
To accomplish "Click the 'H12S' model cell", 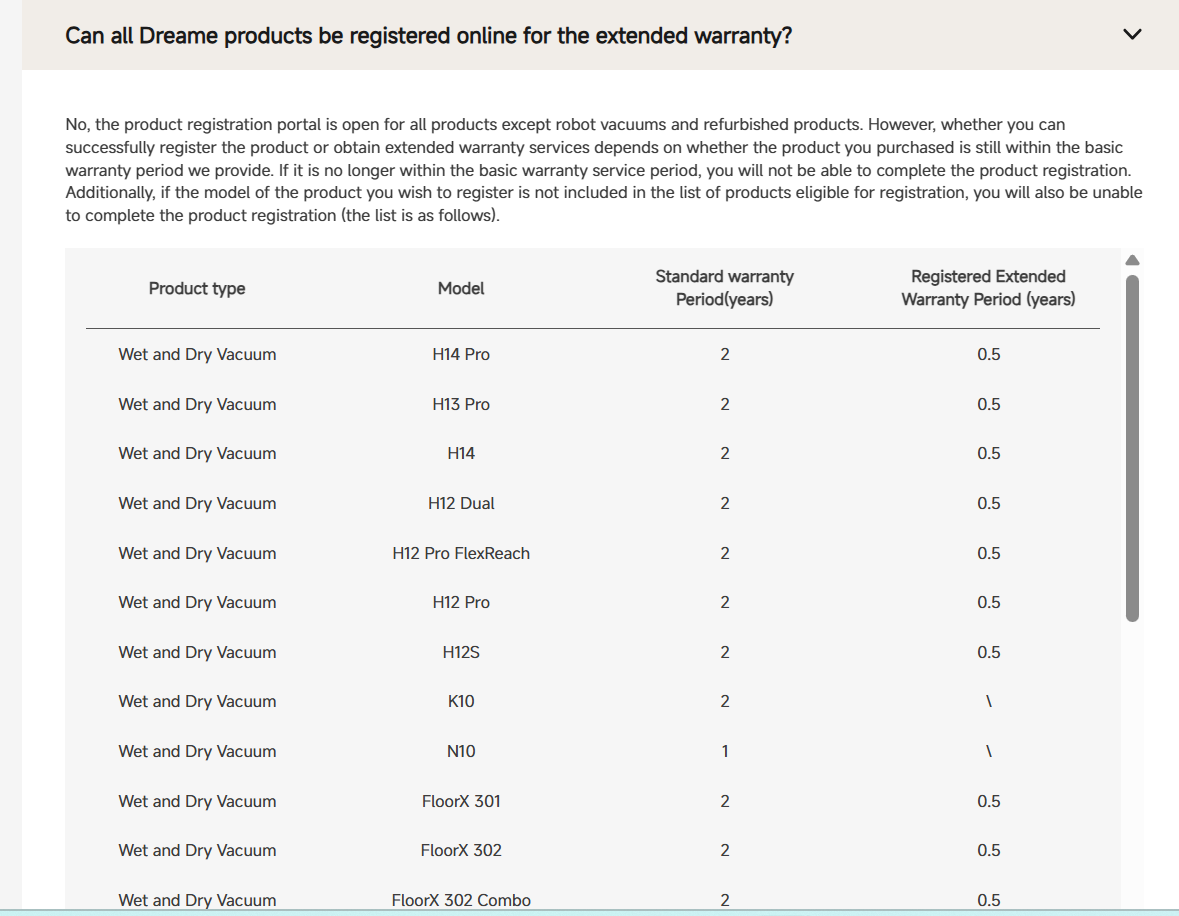I will [x=461, y=652].
